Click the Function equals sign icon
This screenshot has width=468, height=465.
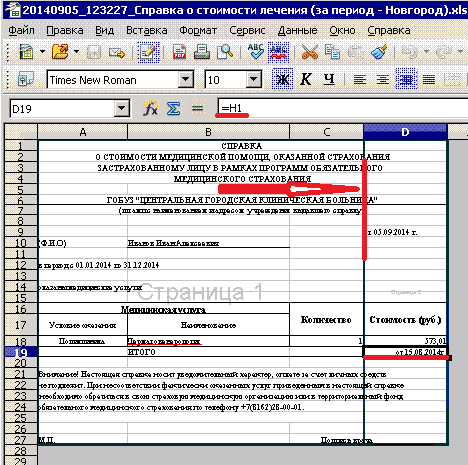tap(197, 108)
